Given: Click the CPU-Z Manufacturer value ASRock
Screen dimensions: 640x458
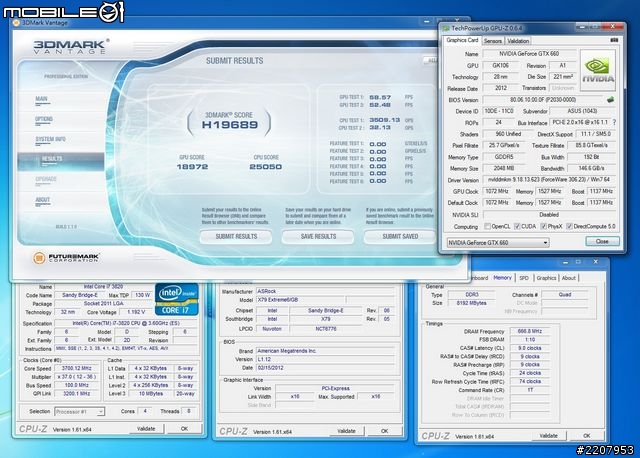Looking at the screenshot, I should (325, 291).
